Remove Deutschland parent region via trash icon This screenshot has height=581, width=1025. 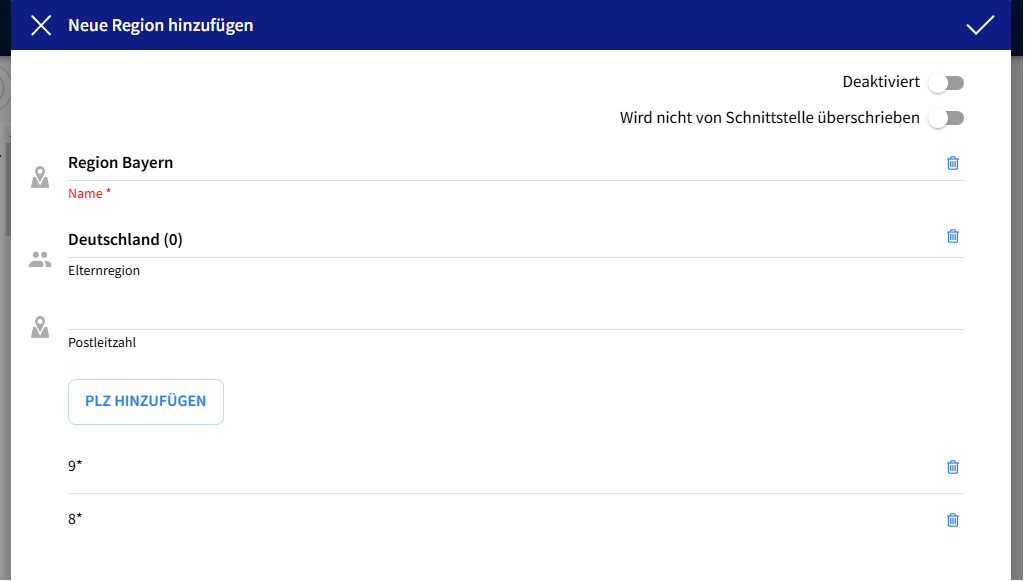click(953, 236)
